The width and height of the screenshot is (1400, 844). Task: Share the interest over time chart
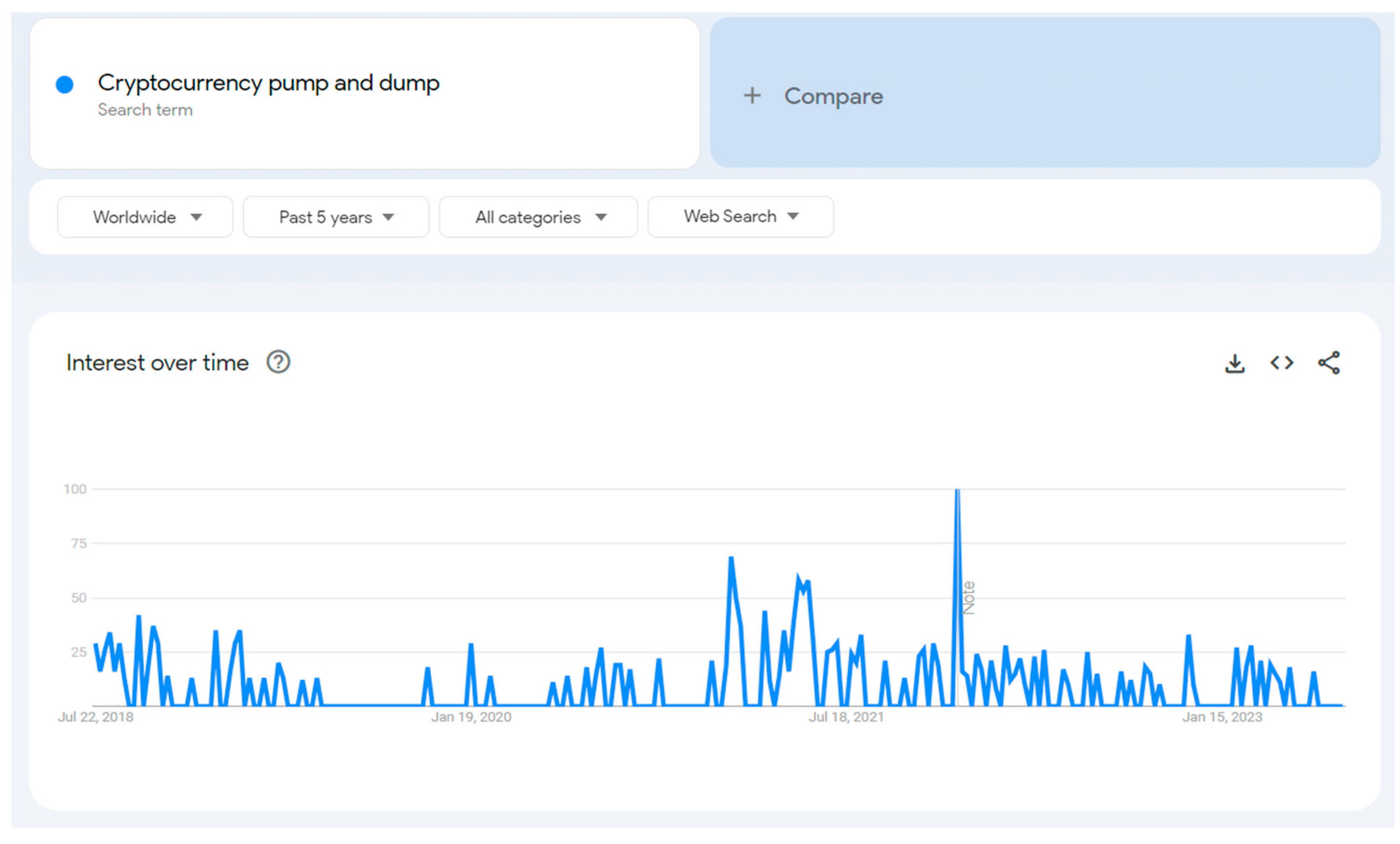coord(1329,362)
